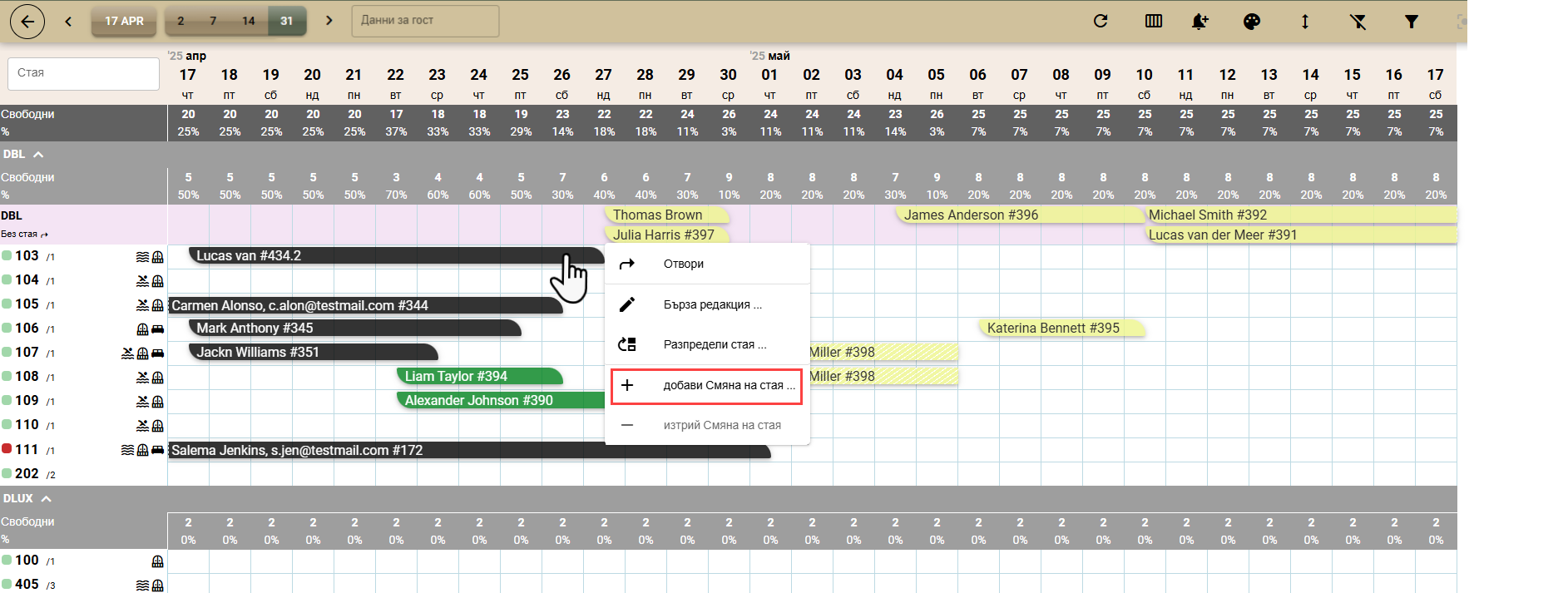1568x593 pixels.
Task: Select the pool icon for room 109
Action: pyautogui.click(x=143, y=402)
